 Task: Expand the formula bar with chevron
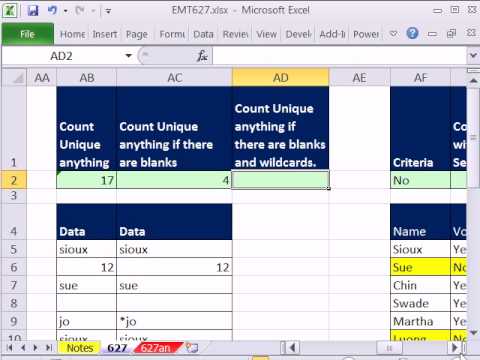tap(473, 55)
